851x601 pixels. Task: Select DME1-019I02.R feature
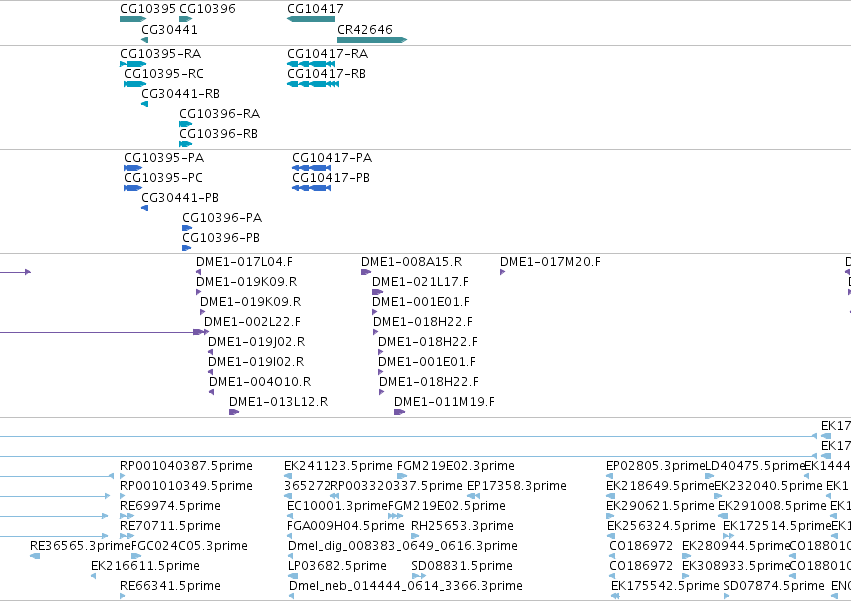tap(211, 372)
